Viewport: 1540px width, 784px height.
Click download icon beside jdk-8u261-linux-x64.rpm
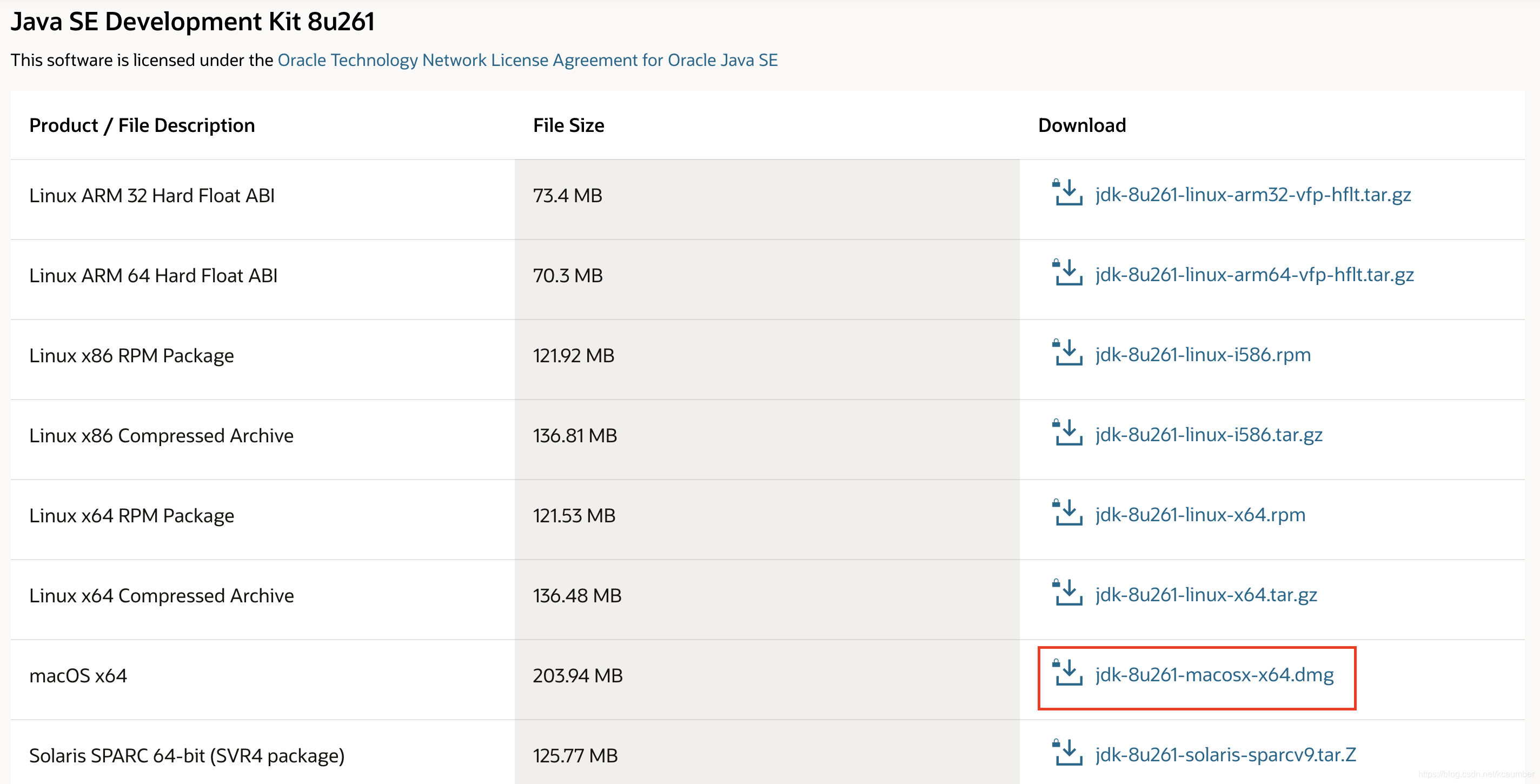[x=1067, y=513]
